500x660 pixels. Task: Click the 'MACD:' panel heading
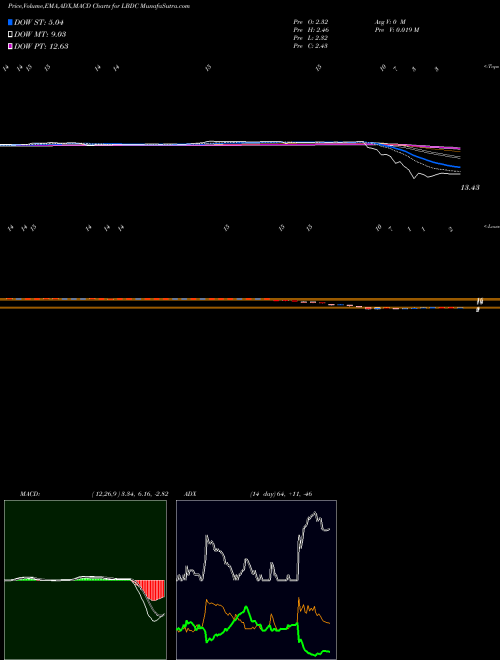(x=30, y=494)
